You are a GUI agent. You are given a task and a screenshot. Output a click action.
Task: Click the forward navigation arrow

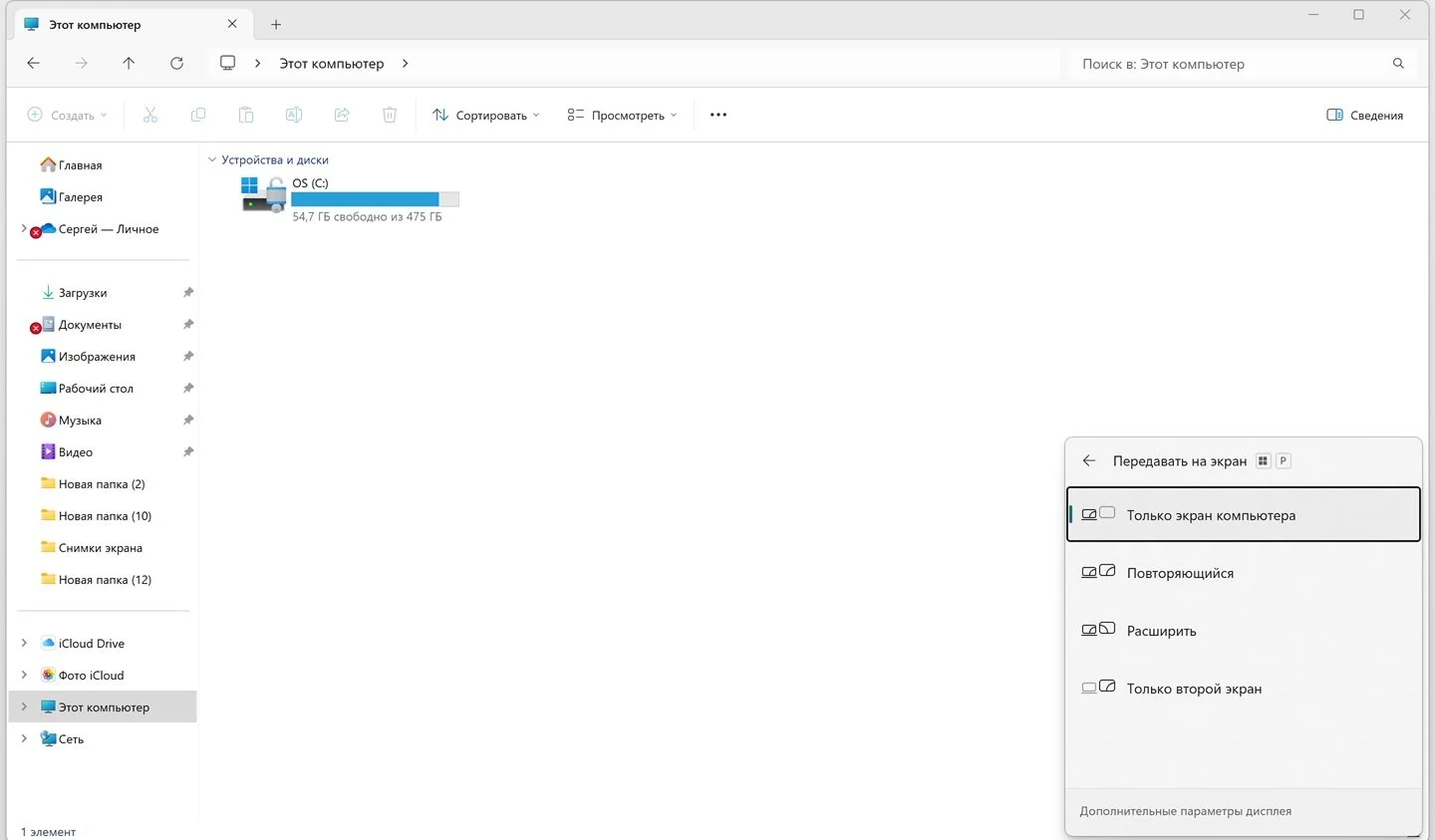point(81,63)
